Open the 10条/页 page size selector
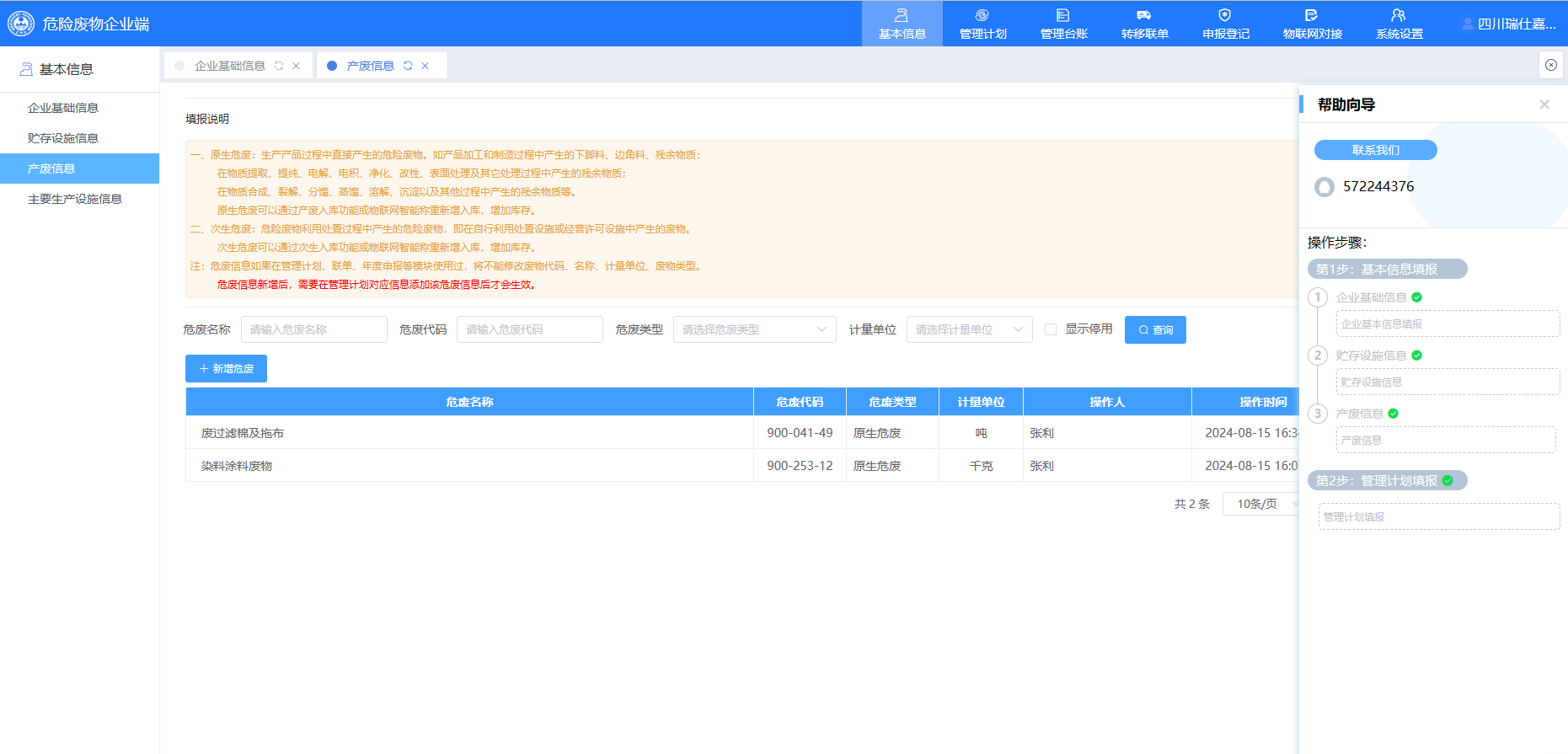Image resolution: width=1568 pixels, height=754 pixels. [x=1261, y=504]
